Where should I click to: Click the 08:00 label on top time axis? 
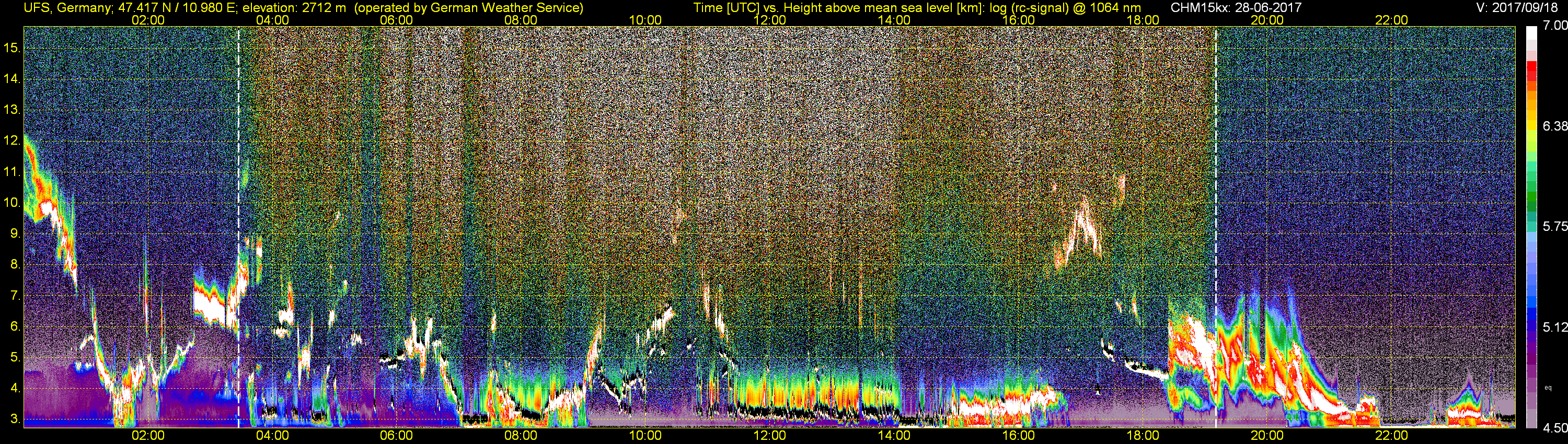pyautogui.click(x=521, y=20)
